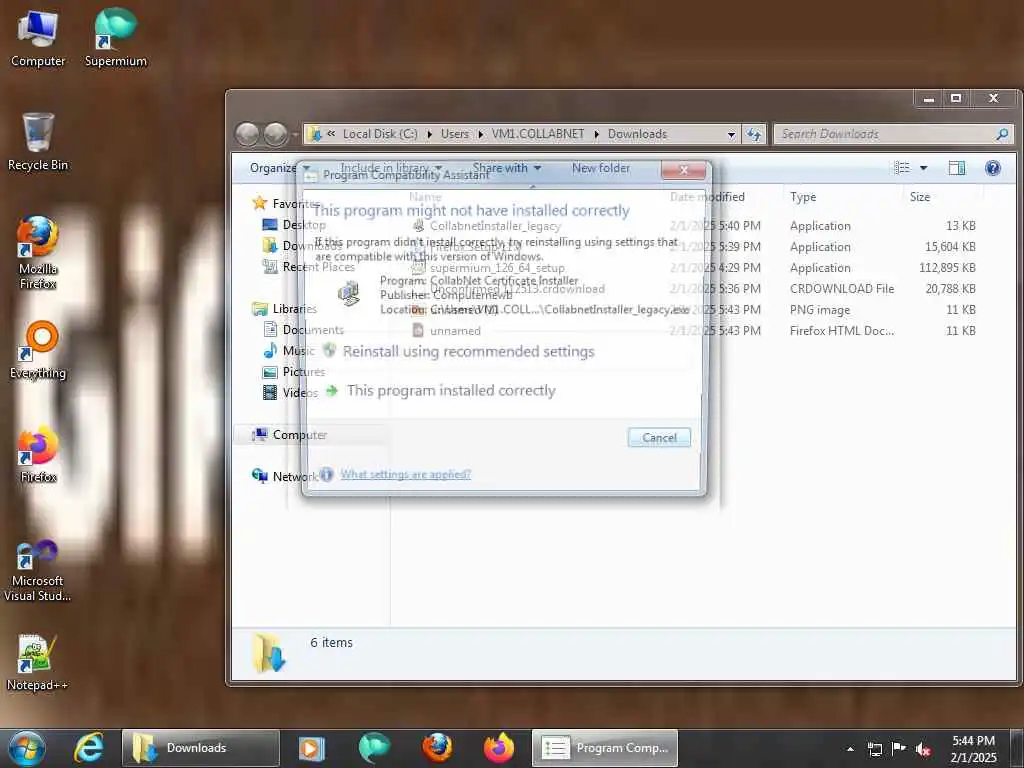This screenshot has width=1024, height=768.
Task: Select the Mozilla Firefox desktop shortcut
Action: [37, 253]
